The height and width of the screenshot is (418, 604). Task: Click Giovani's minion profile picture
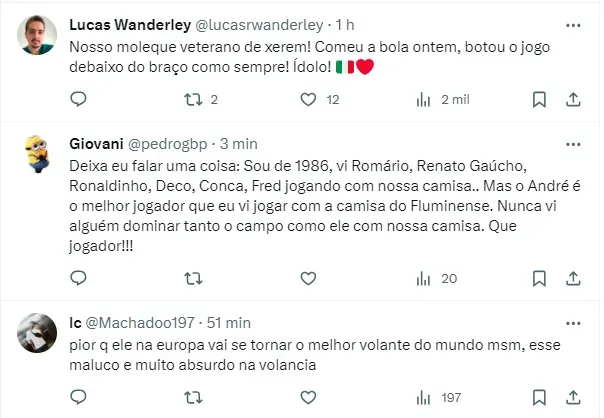37,153
